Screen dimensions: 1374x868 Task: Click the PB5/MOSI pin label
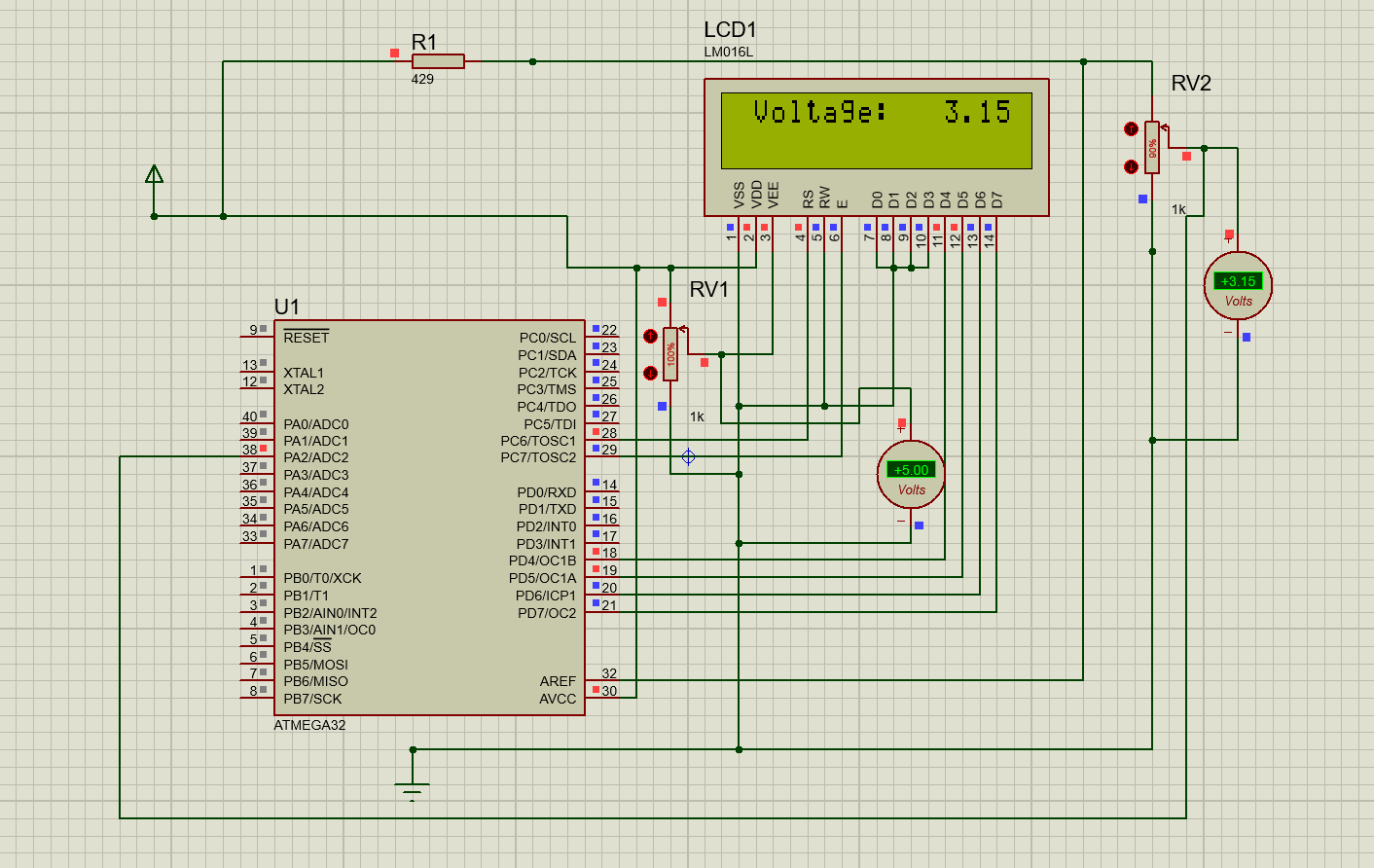pyautogui.click(x=315, y=665)
